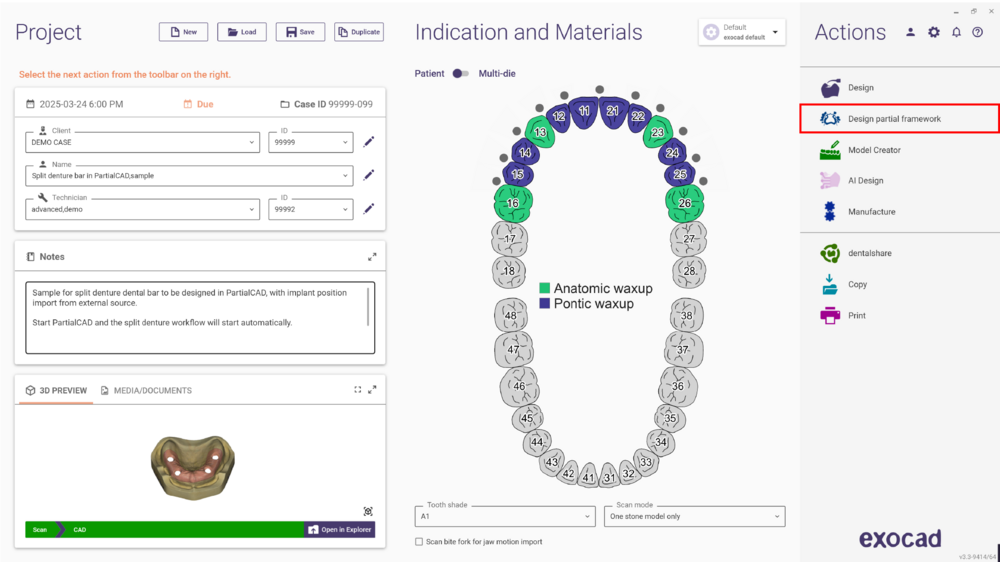Launch Design partial framework
The image size is (1000, 562).
(x=899, y=119)
